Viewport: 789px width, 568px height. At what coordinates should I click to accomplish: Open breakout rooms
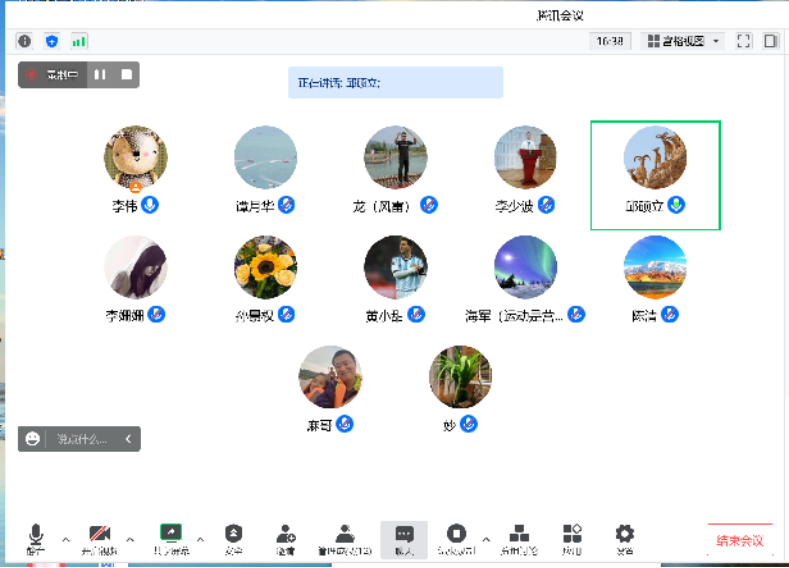[518, 538]
